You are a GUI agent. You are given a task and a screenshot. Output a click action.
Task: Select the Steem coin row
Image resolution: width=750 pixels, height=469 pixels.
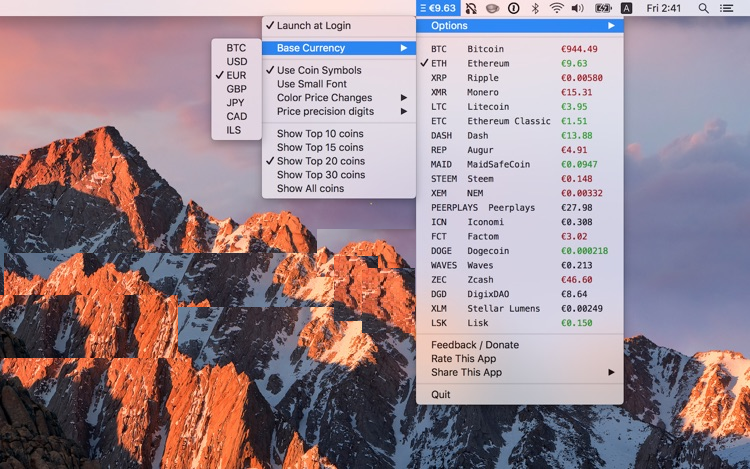coord(519,179)
